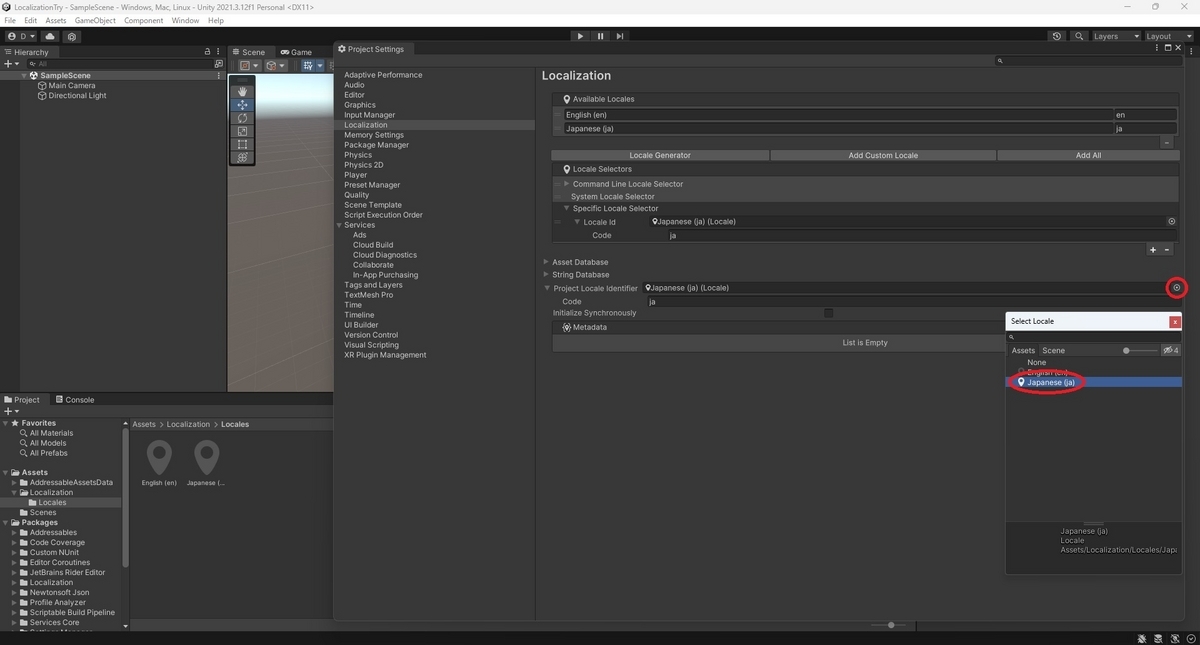Open the account D dropdown
The image size is (1200, 645).
20,36
